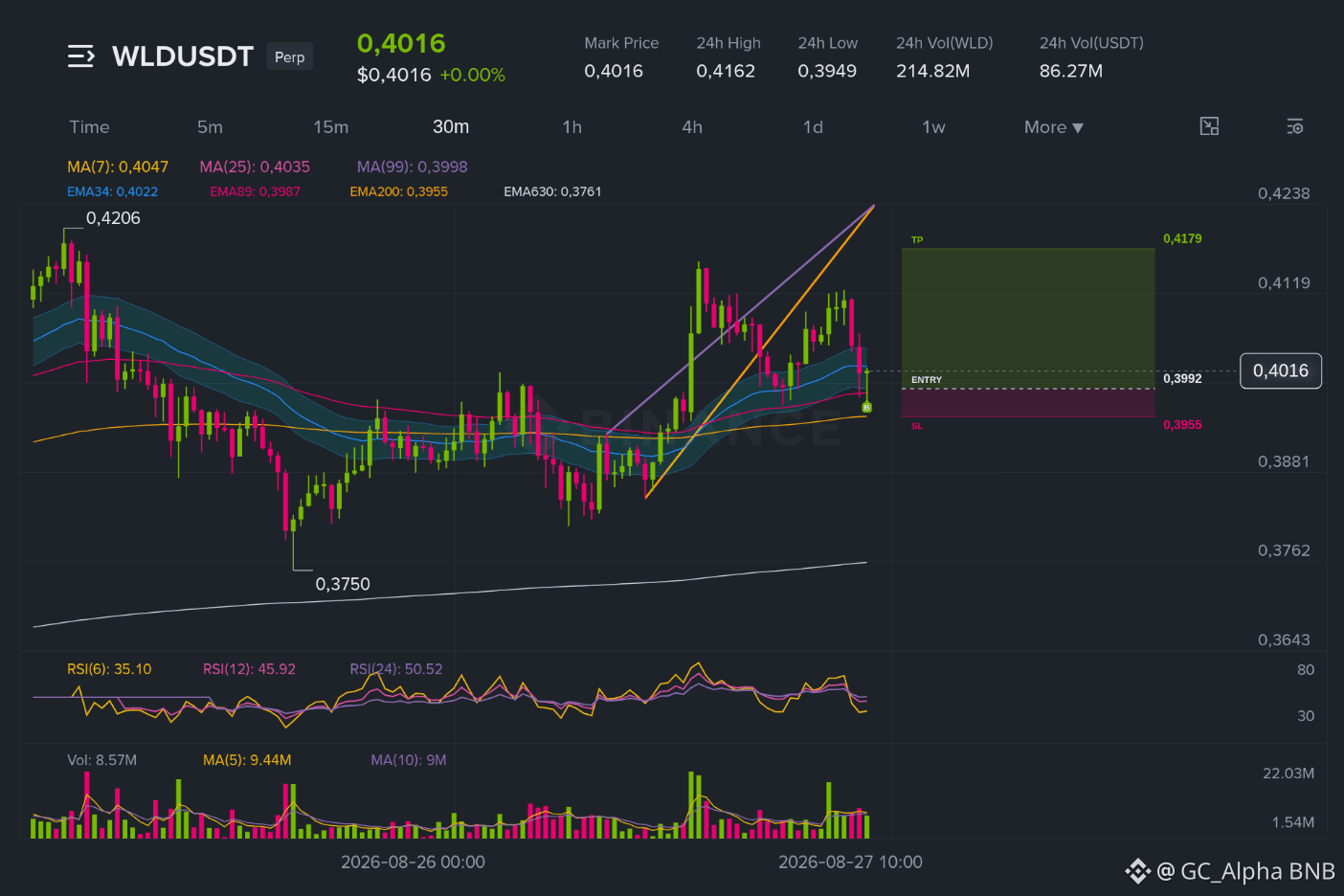1344x896 pixels.
Task: Click the TP price label 0,4179
Action: (x=1182, y=238)
